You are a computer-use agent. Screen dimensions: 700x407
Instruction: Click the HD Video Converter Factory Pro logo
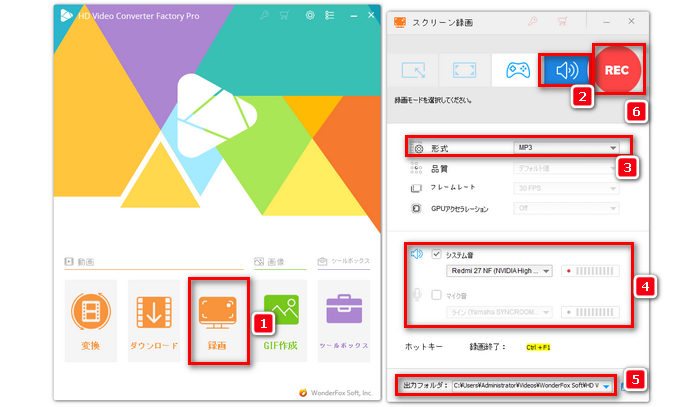click(x=67, y=16)
